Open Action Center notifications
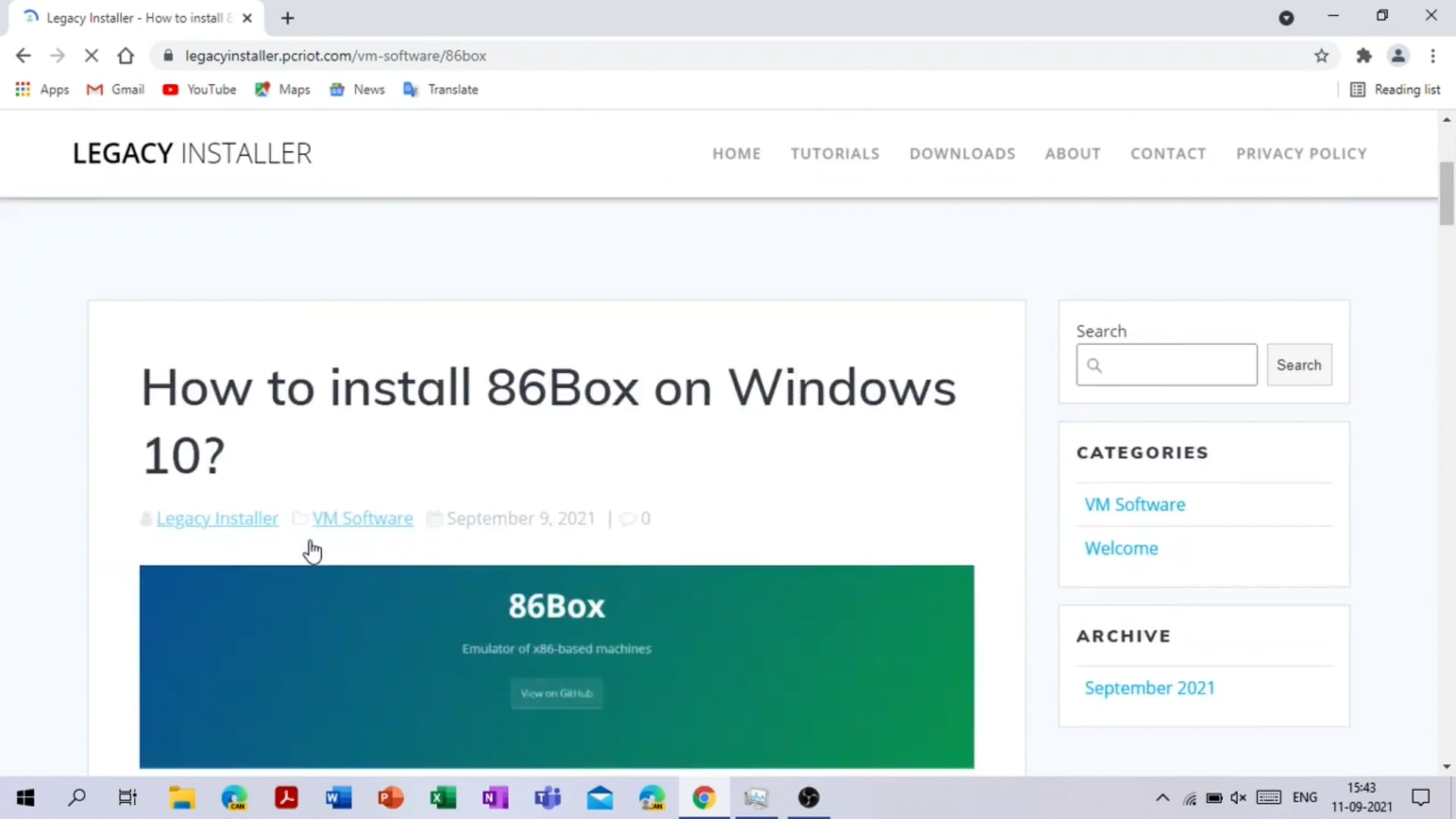This screenshot has height=819, width=1456. [x=1421, y=798]
